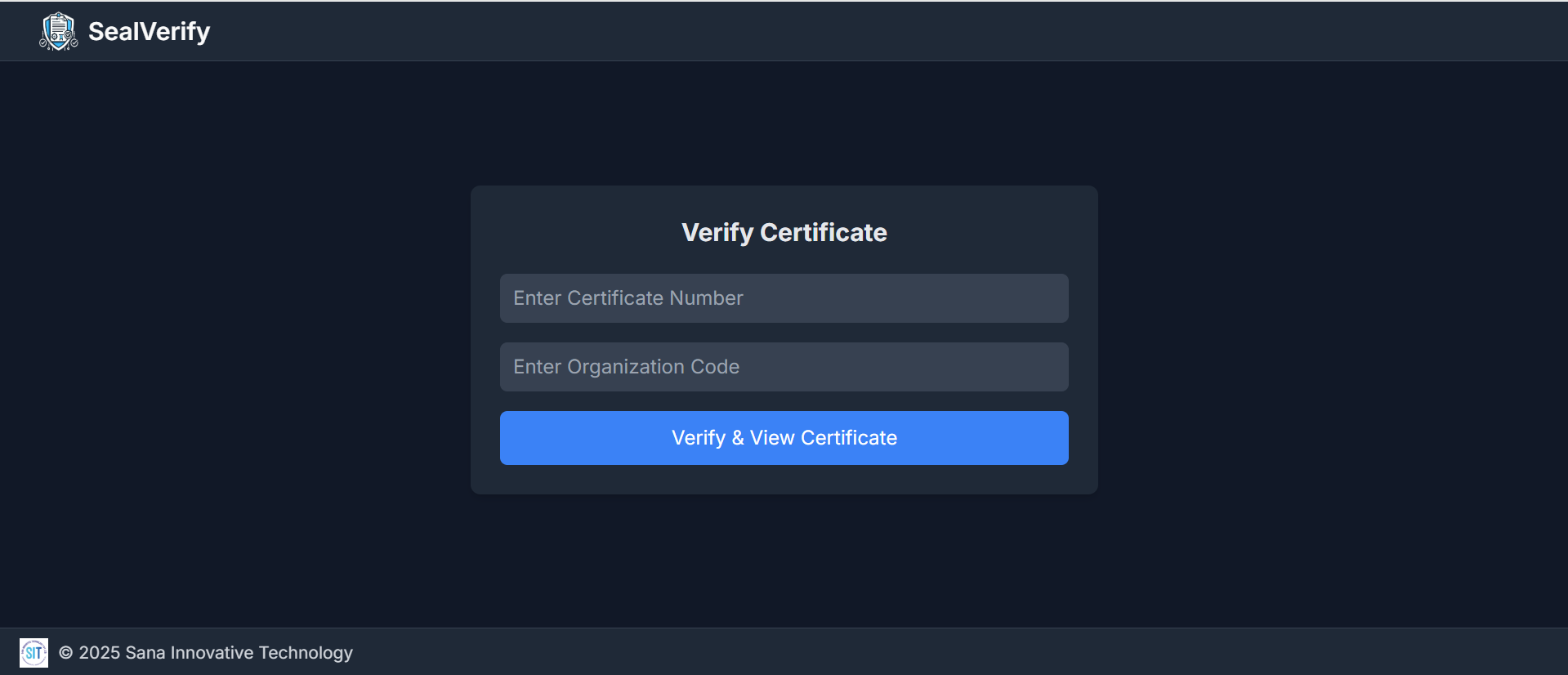Click the word 'Verify' in the card heading
Image resolution: width=1568 pixels, height=675 pixels.
(717, 233)
